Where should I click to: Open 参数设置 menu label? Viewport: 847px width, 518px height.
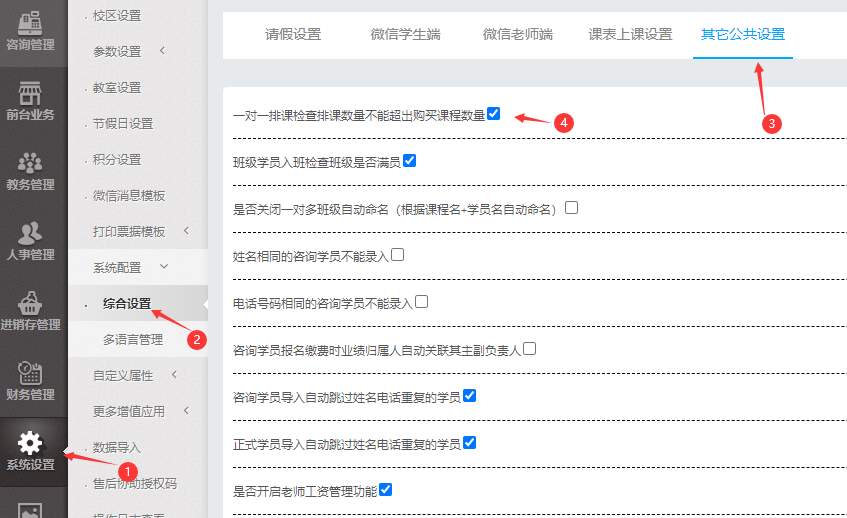117,51
